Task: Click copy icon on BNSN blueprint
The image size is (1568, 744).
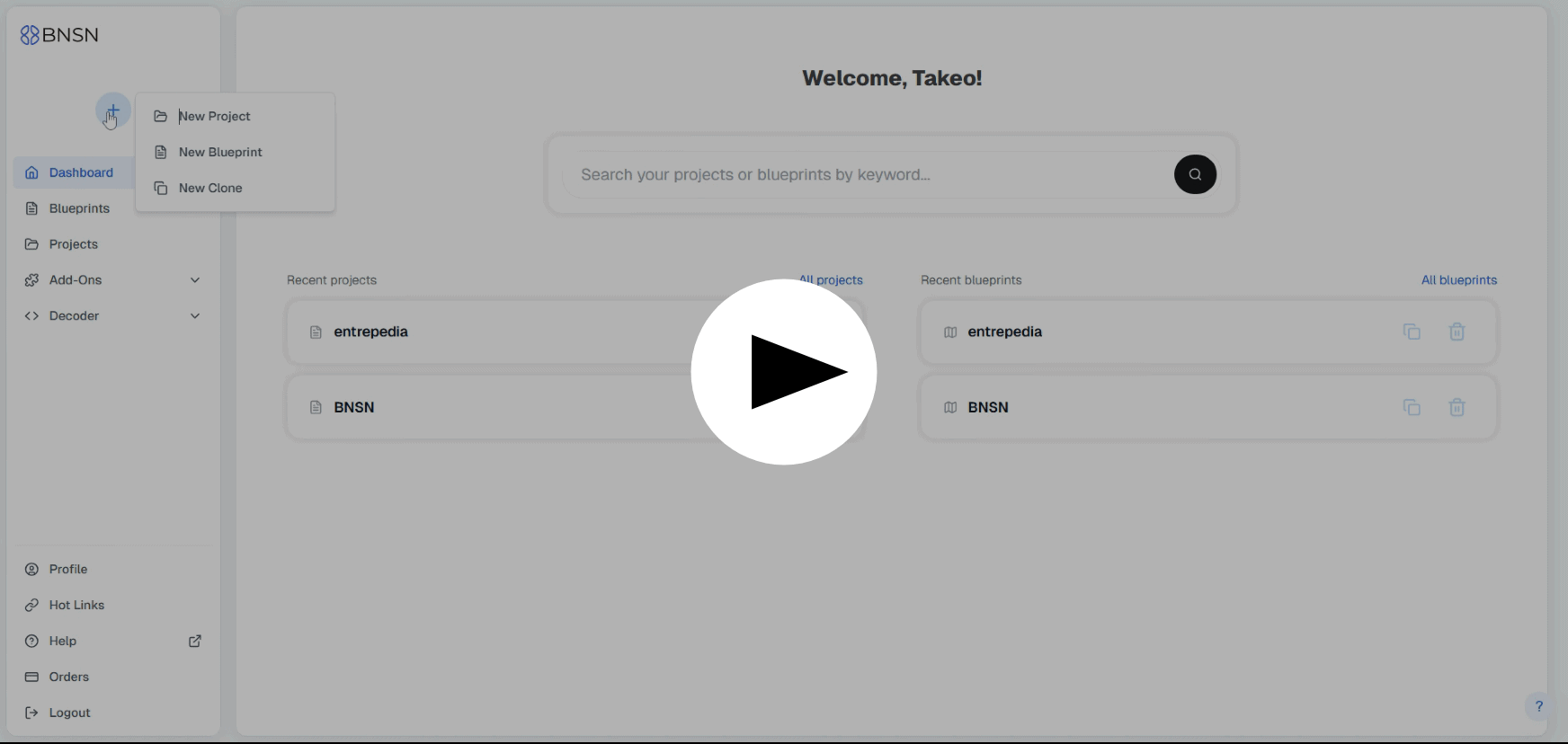Action: tap(1412, 407)
